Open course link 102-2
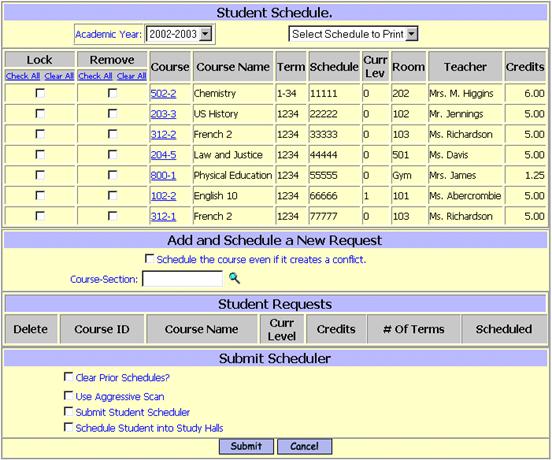Viewport: 552px width, 460px height. (163, 196)
